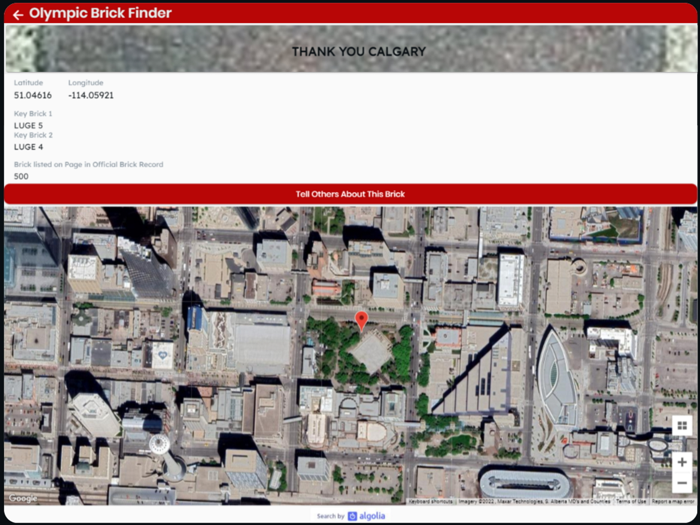700x525 pixels.
Task: Select the longitude value -114.05921
Action: click(91, 95)
